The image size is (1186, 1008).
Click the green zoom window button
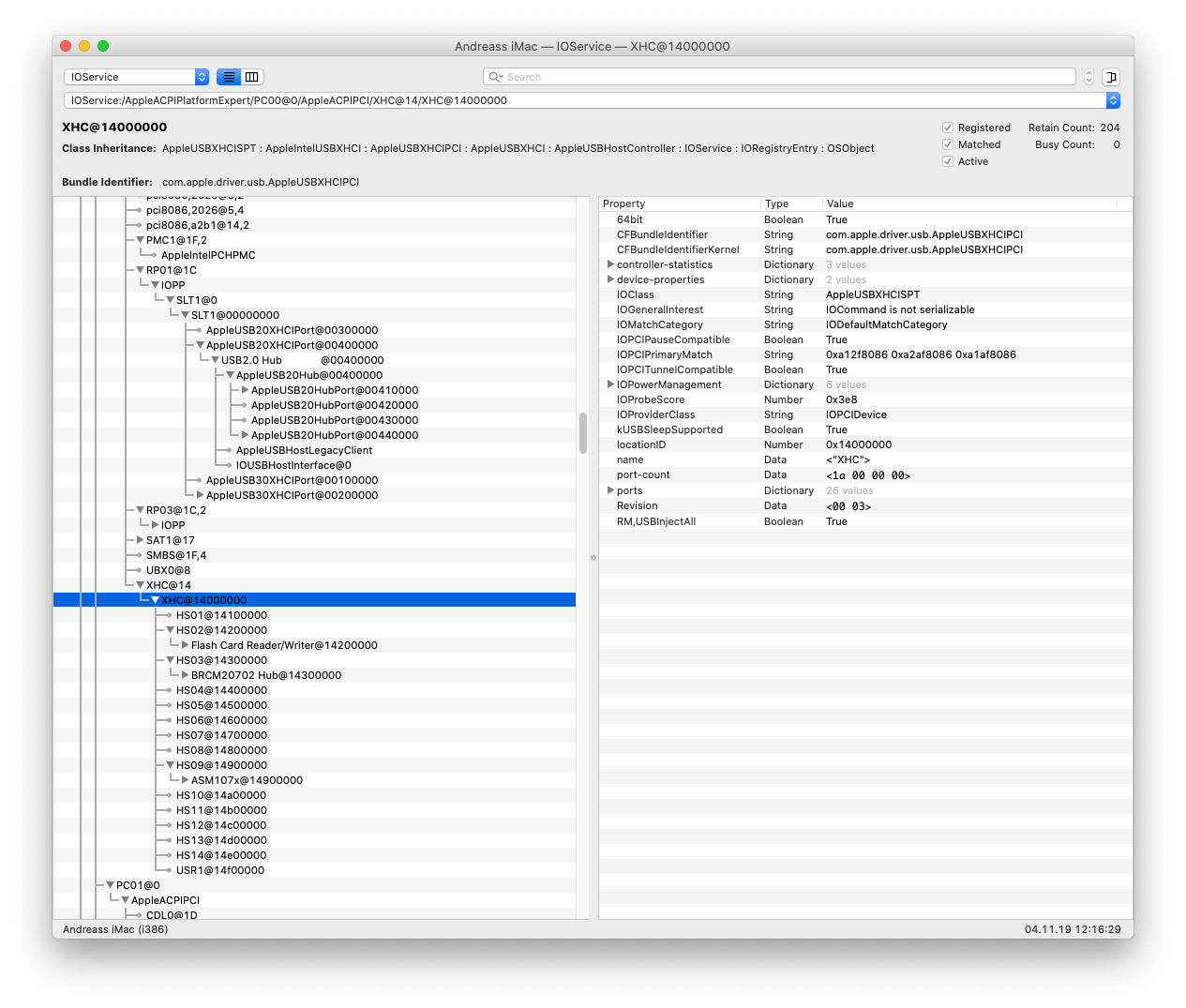pyautogui.click(x=103, y=46)
